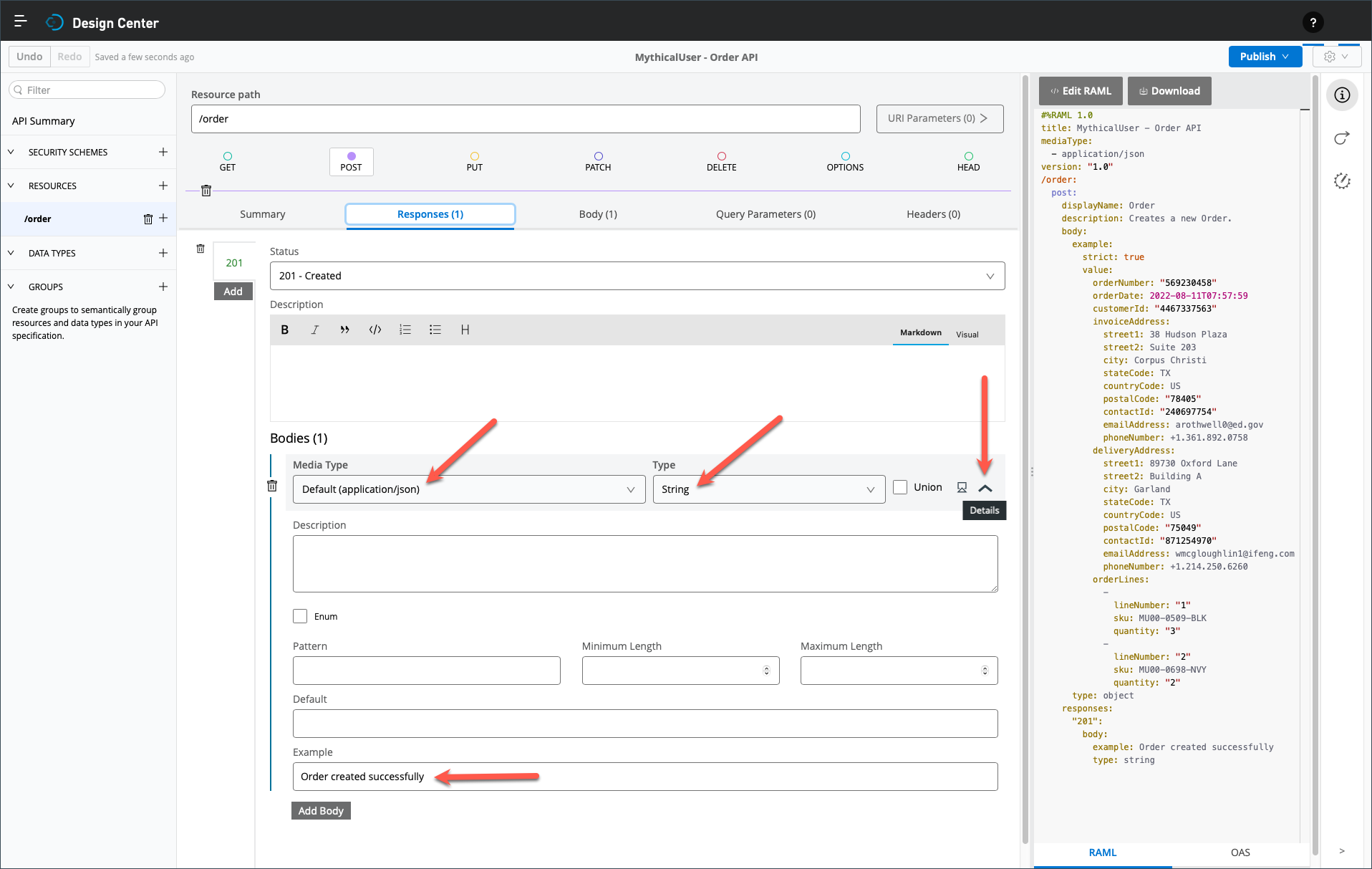
Task: Open the Media Type dropdown
Action: coord(469,489)
